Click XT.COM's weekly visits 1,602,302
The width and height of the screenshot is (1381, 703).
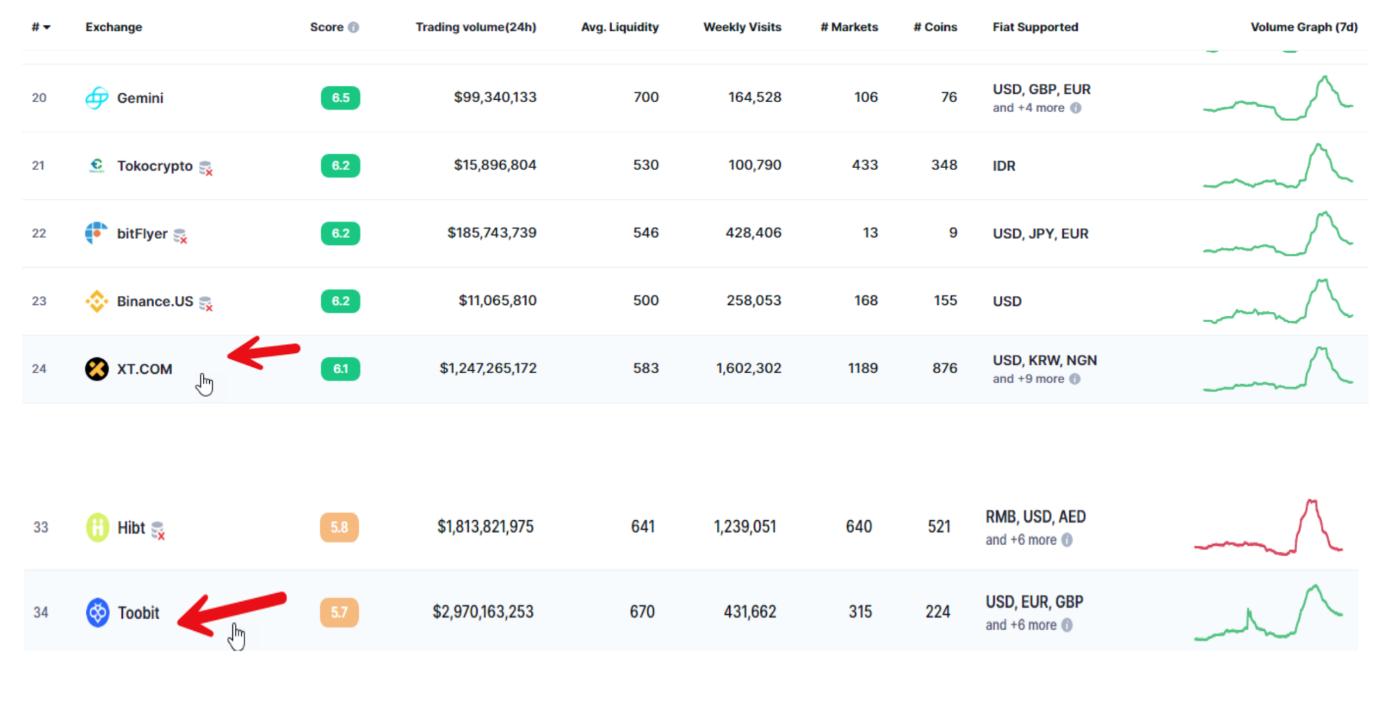(x=749, y=368)
